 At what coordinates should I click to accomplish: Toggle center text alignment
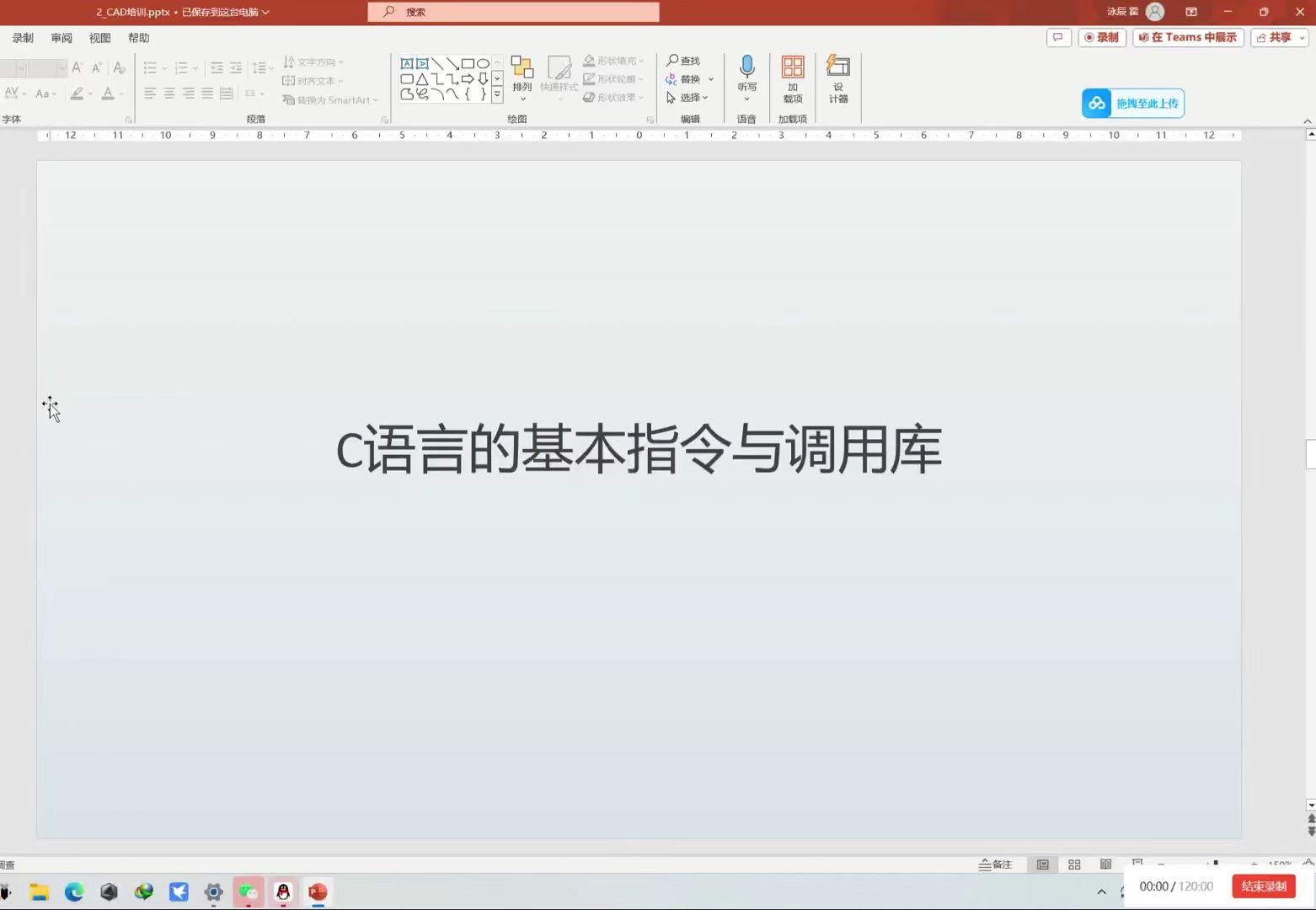coord(169,94)
